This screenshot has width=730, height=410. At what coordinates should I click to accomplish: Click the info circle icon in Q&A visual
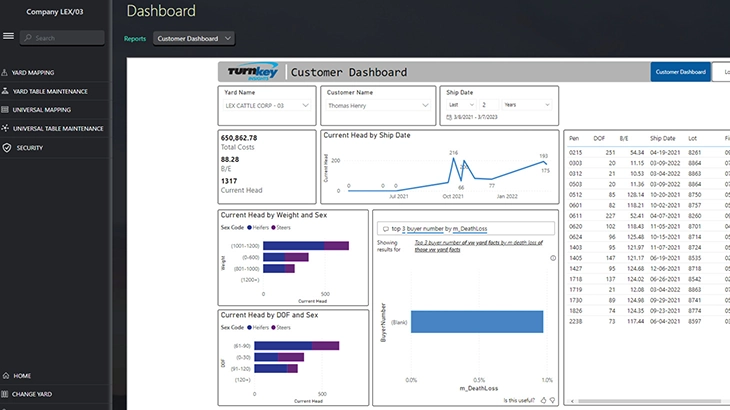553,258
